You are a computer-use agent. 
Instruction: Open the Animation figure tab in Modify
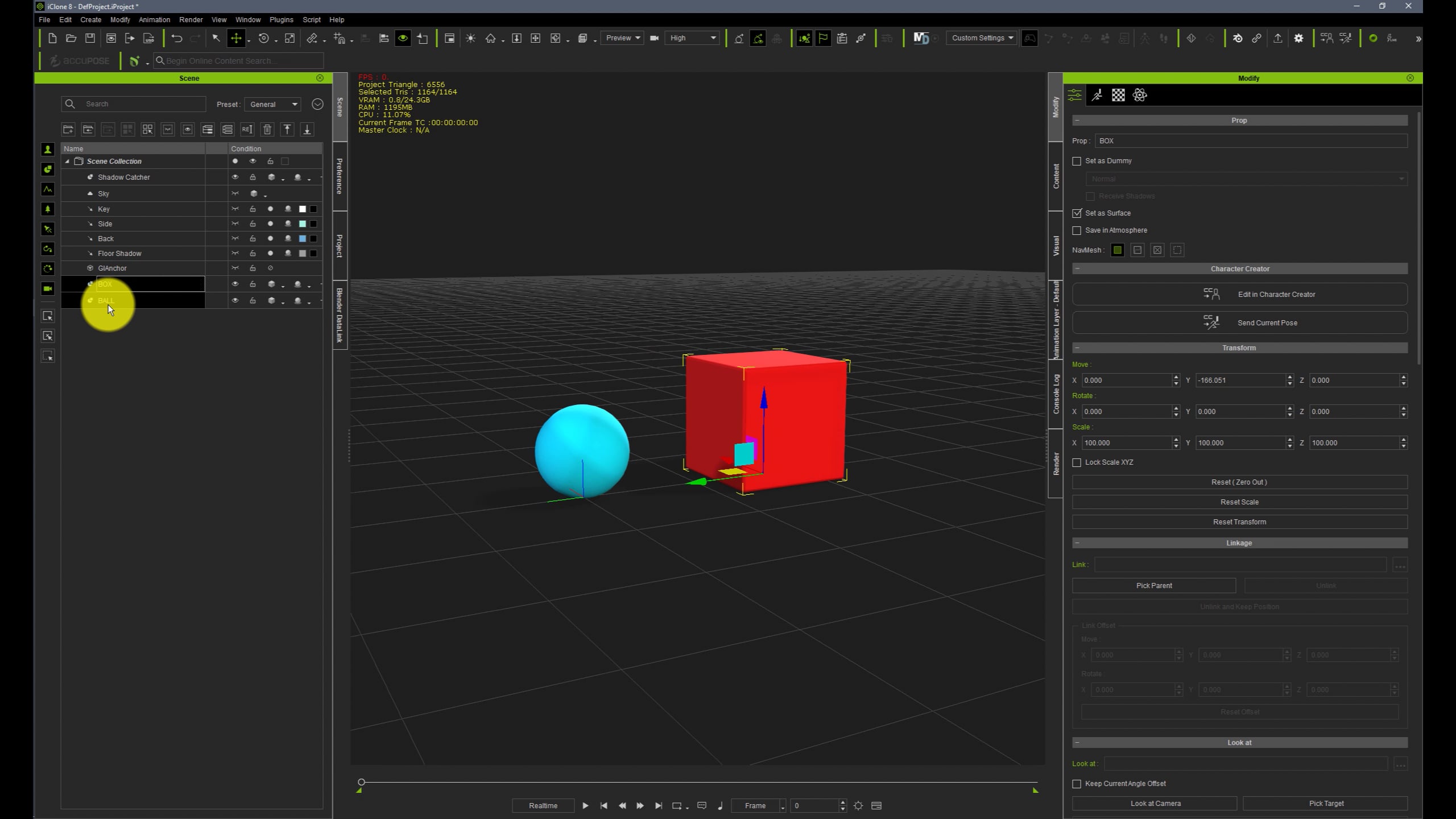pos(1097,95)
